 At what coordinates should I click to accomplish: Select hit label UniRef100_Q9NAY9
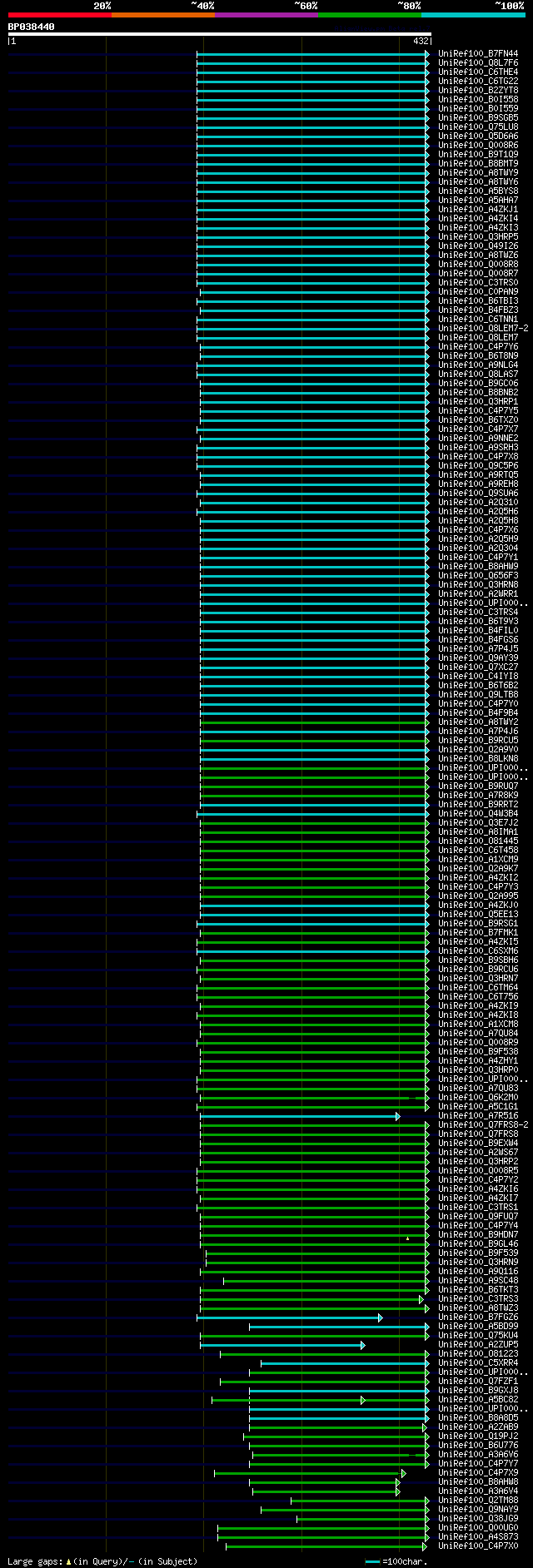point(478,1510)
